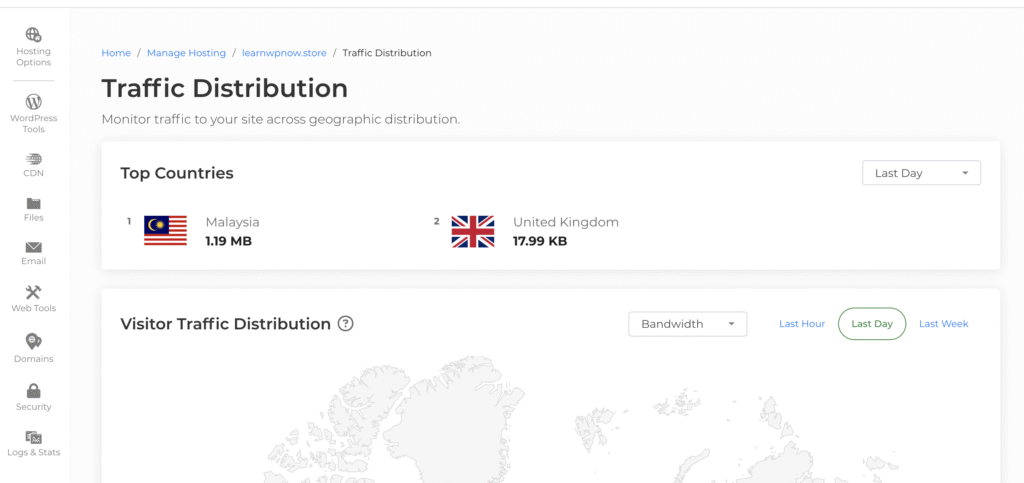Select the Last Day range pill
1024x483 pixels.
(x=872, y=324)
